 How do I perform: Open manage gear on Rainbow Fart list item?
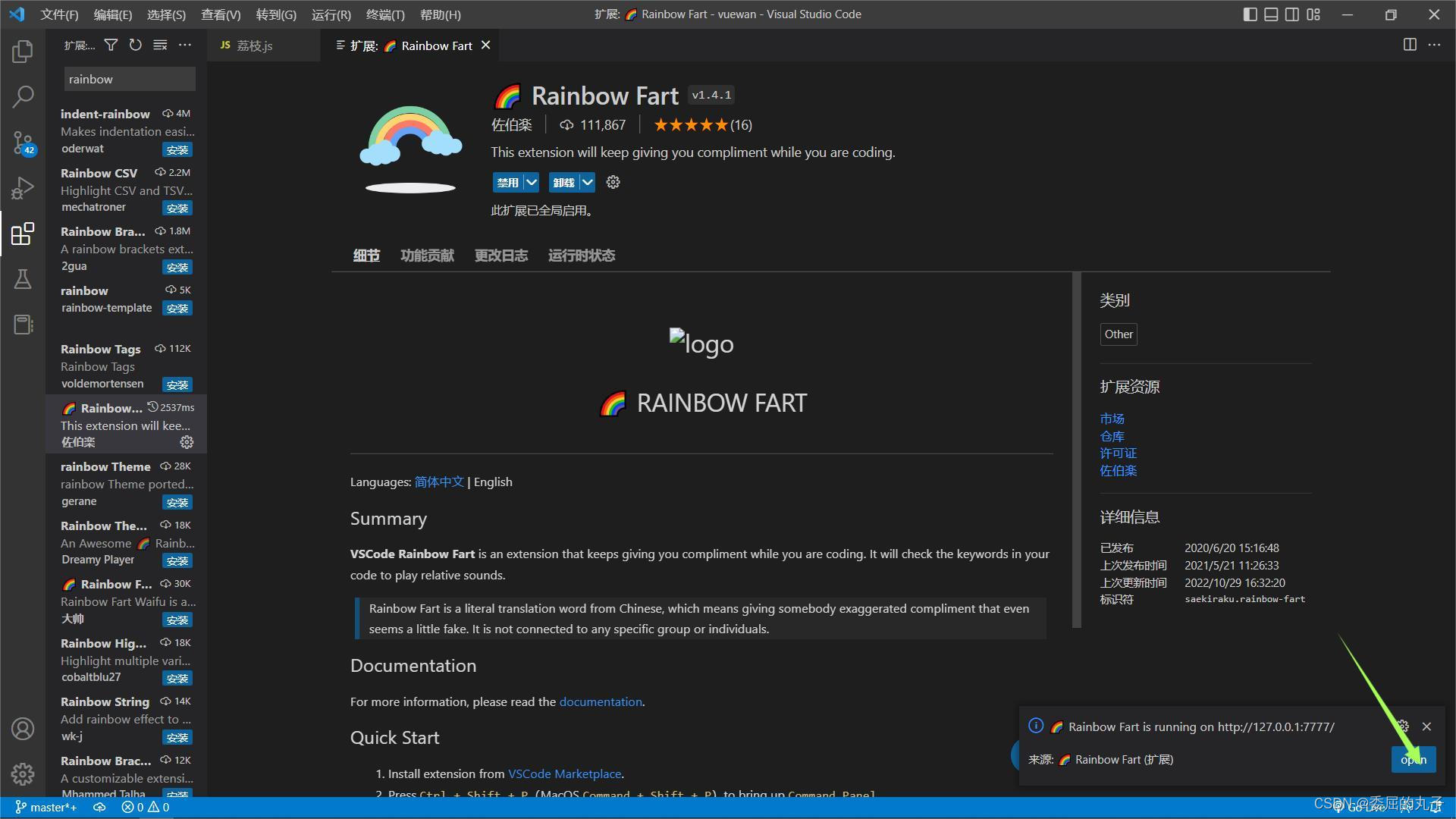pyautogui.click(x=187, y=441)
